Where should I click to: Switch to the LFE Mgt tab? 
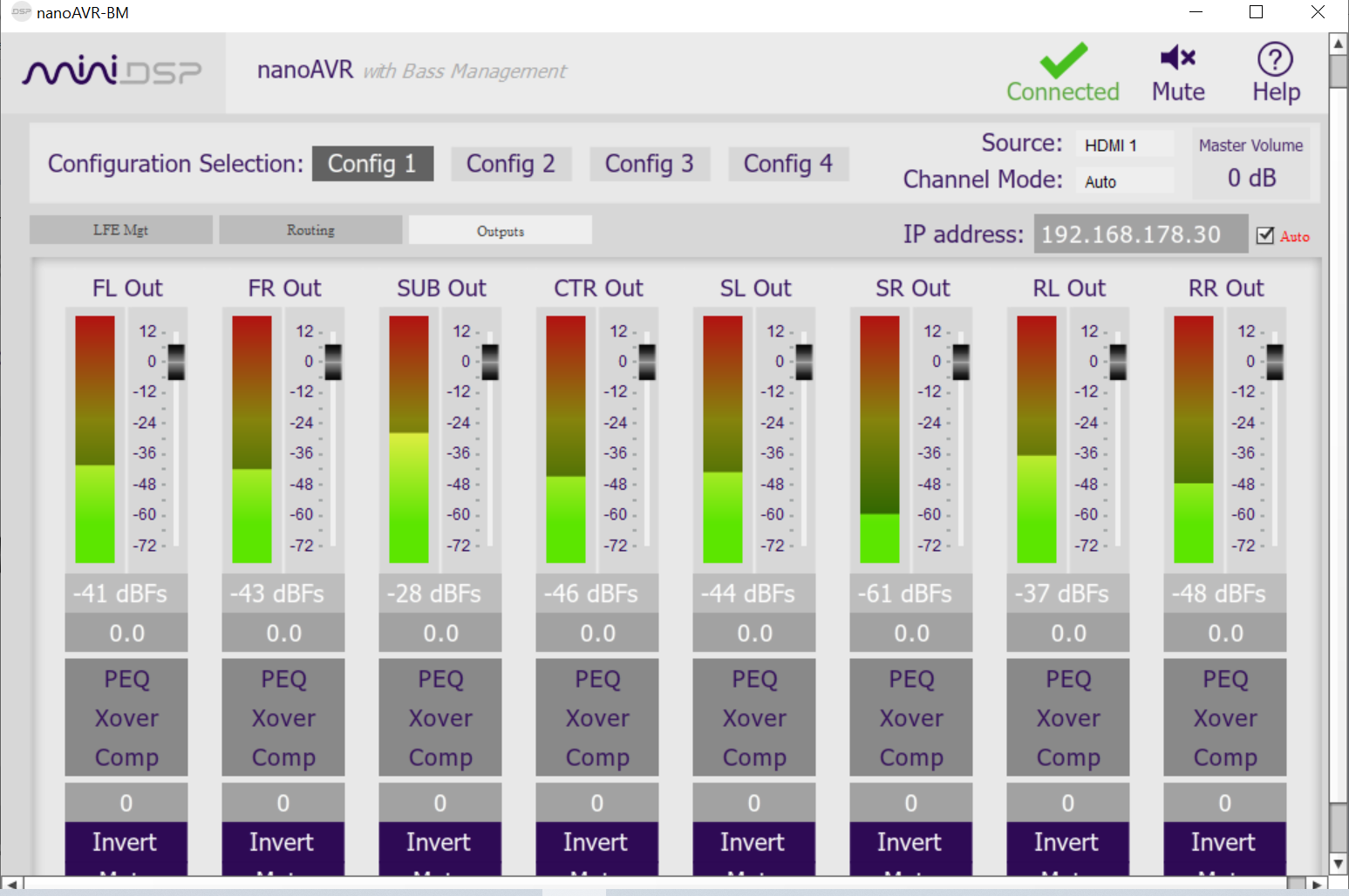click(x=121, y=230)
